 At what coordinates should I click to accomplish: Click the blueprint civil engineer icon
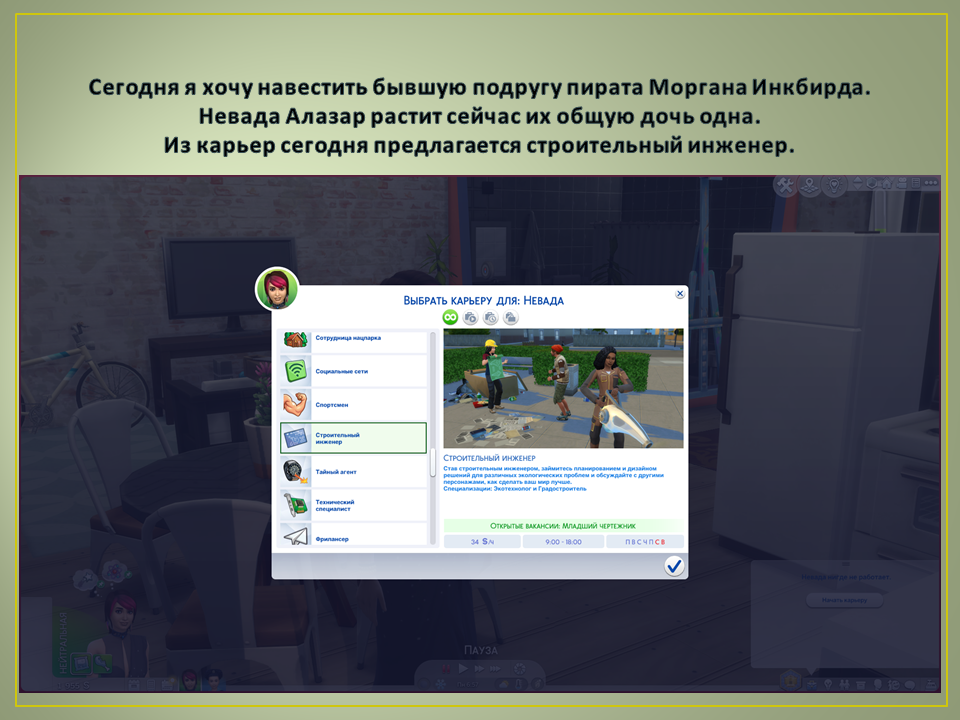(296, 438)
